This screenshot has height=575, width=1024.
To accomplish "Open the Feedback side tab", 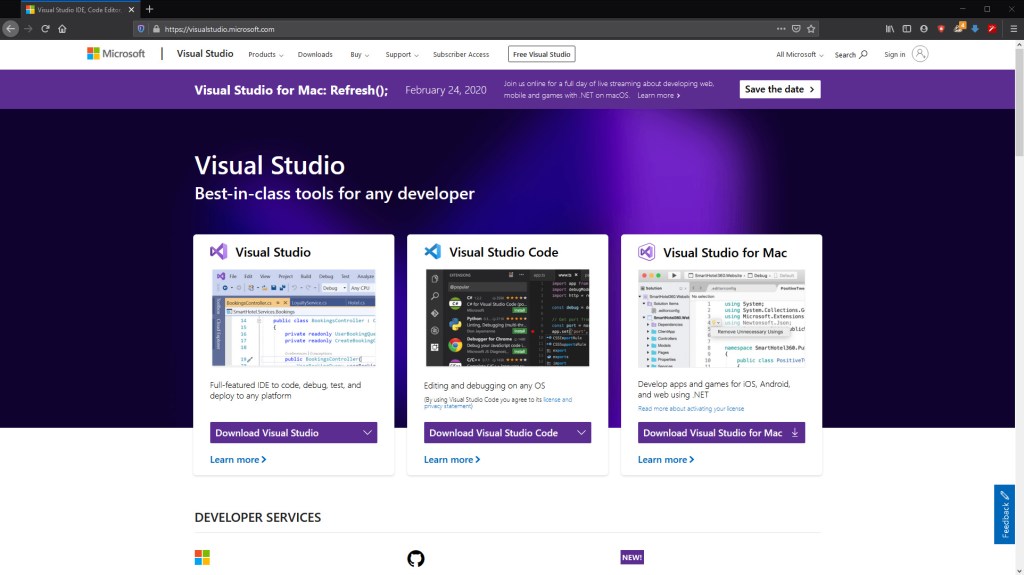I will pyautogui.click(x=1004, y=514).
